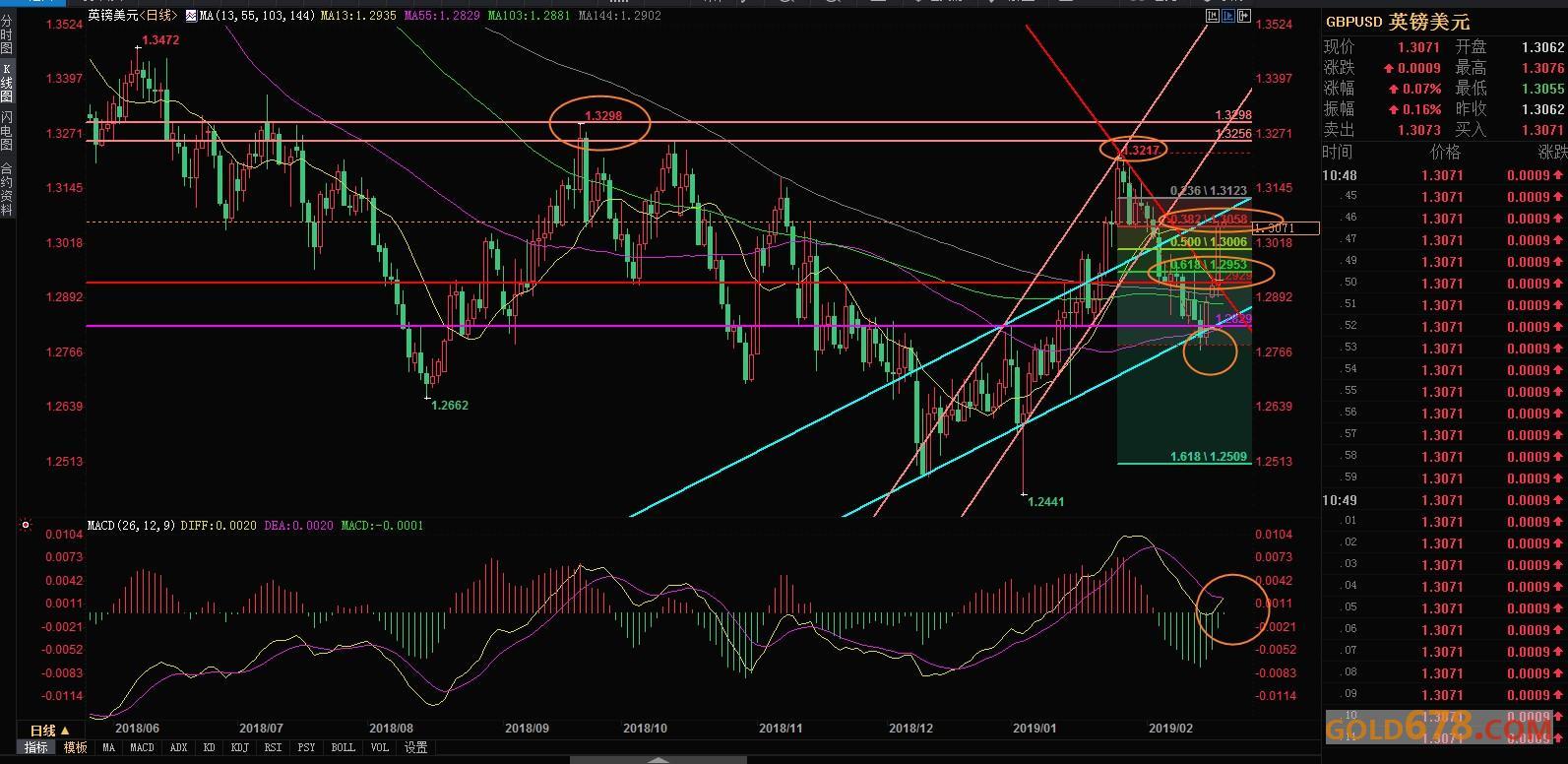Click the 开盘 value 1.3062
Viewport: 1568px width, 764px height.
[1542, 47]
